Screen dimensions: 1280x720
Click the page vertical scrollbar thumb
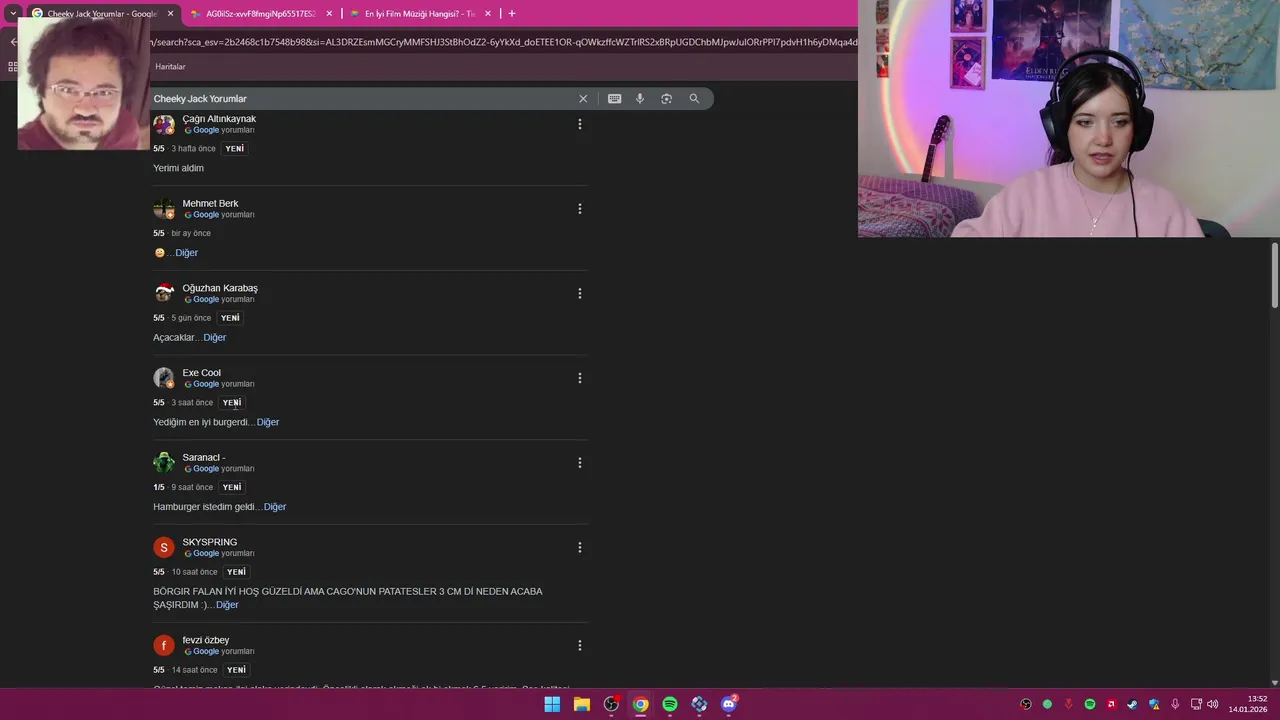(1275, 275)
